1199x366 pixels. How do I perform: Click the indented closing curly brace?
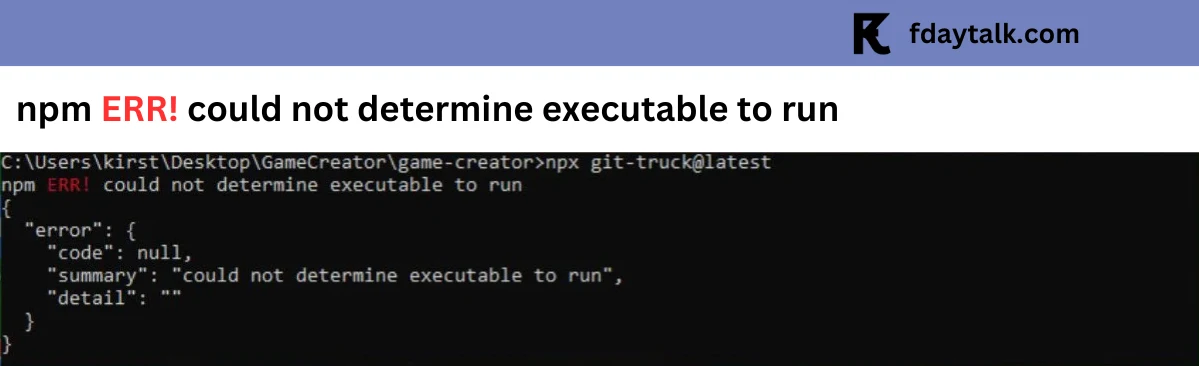30,321
